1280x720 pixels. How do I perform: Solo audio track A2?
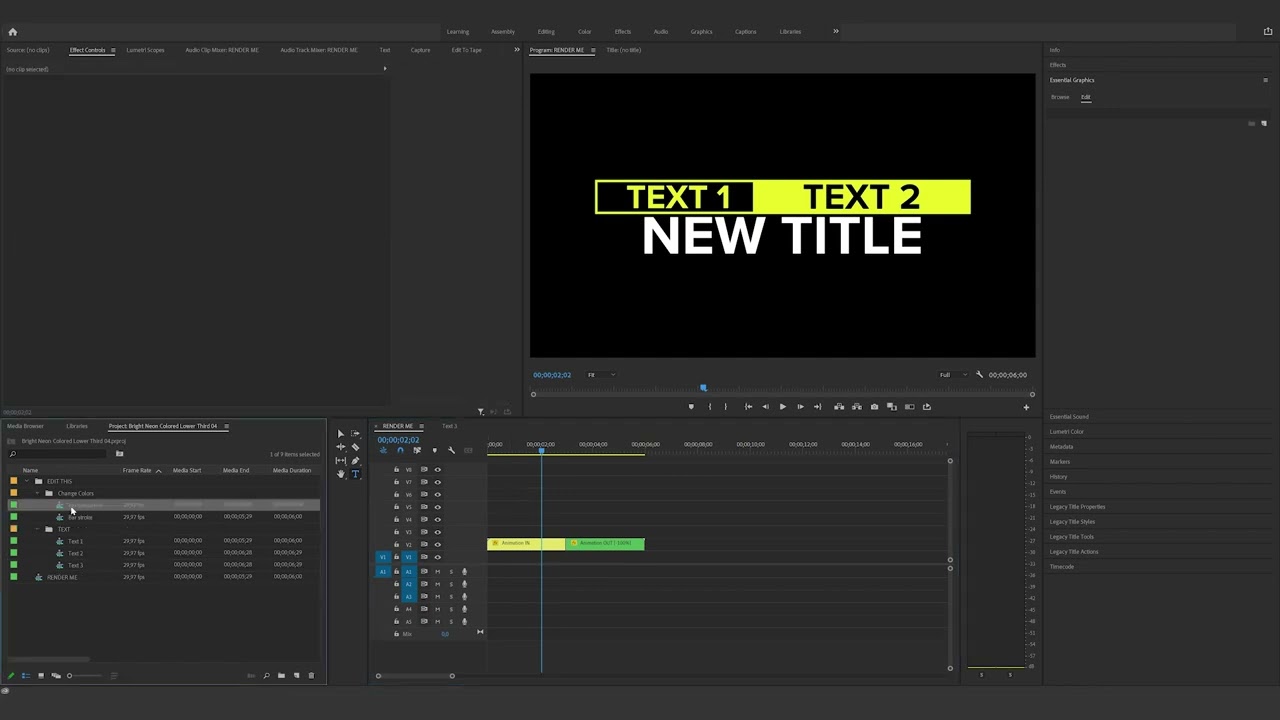(450, 584)
